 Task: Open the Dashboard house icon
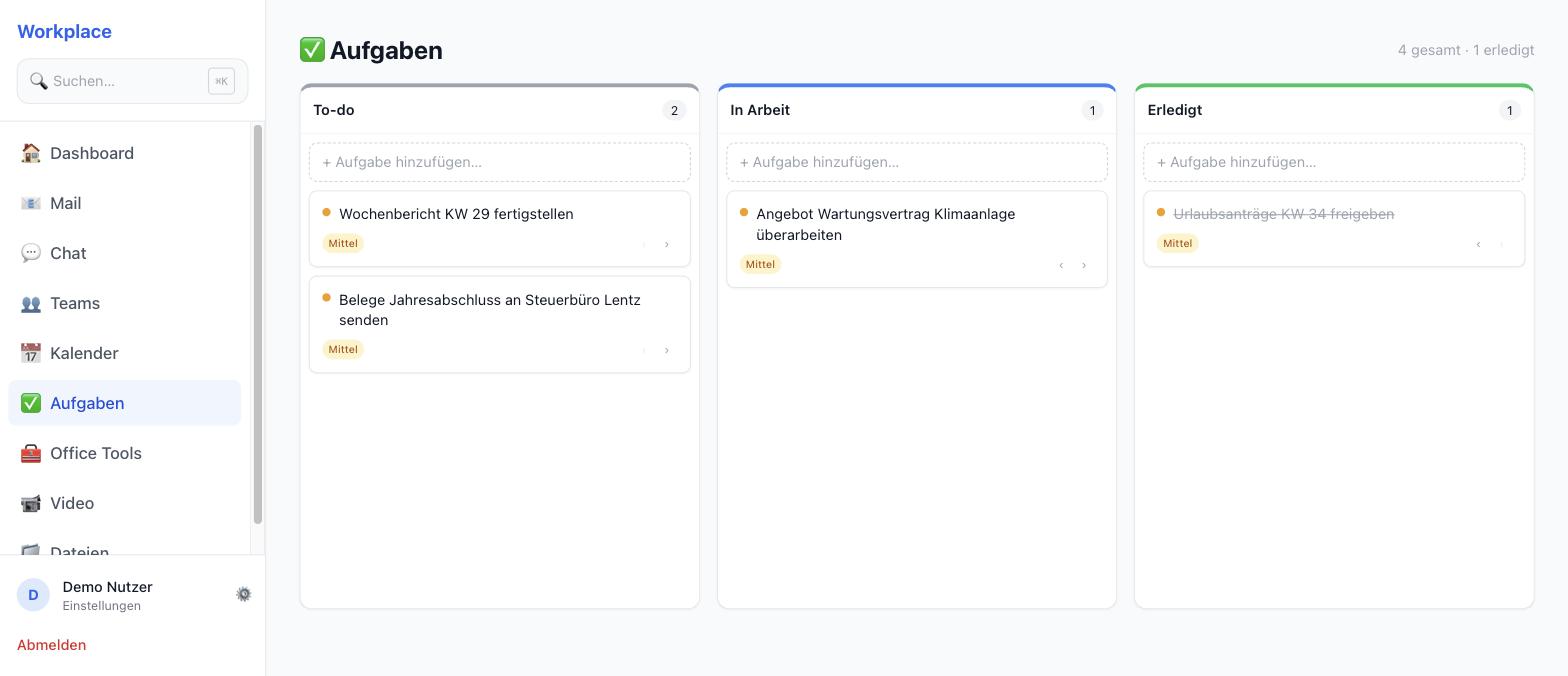[31, 153]
